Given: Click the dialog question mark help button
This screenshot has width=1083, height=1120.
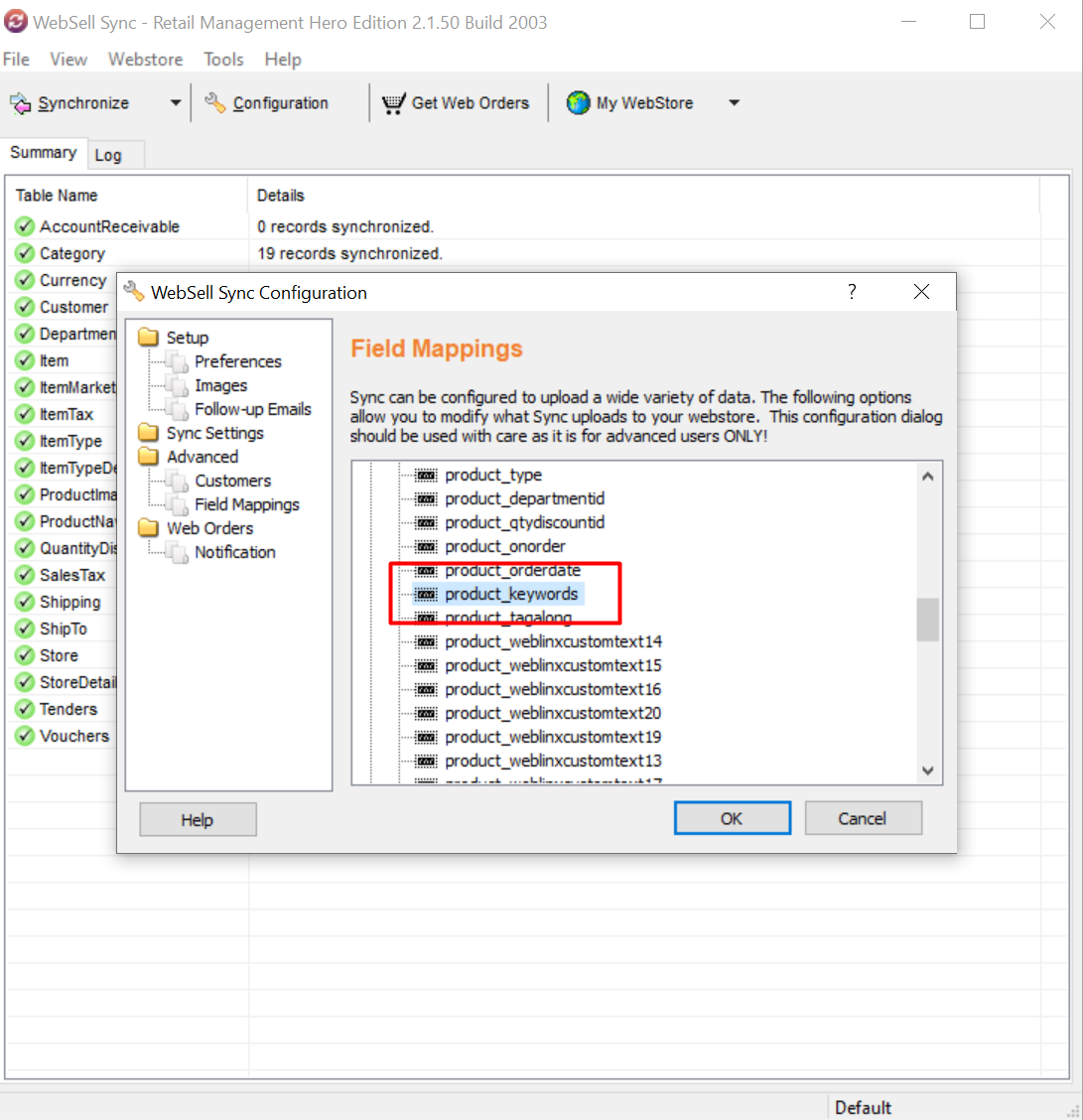Looking at the screenshot, I should click(x=852, y=292).
